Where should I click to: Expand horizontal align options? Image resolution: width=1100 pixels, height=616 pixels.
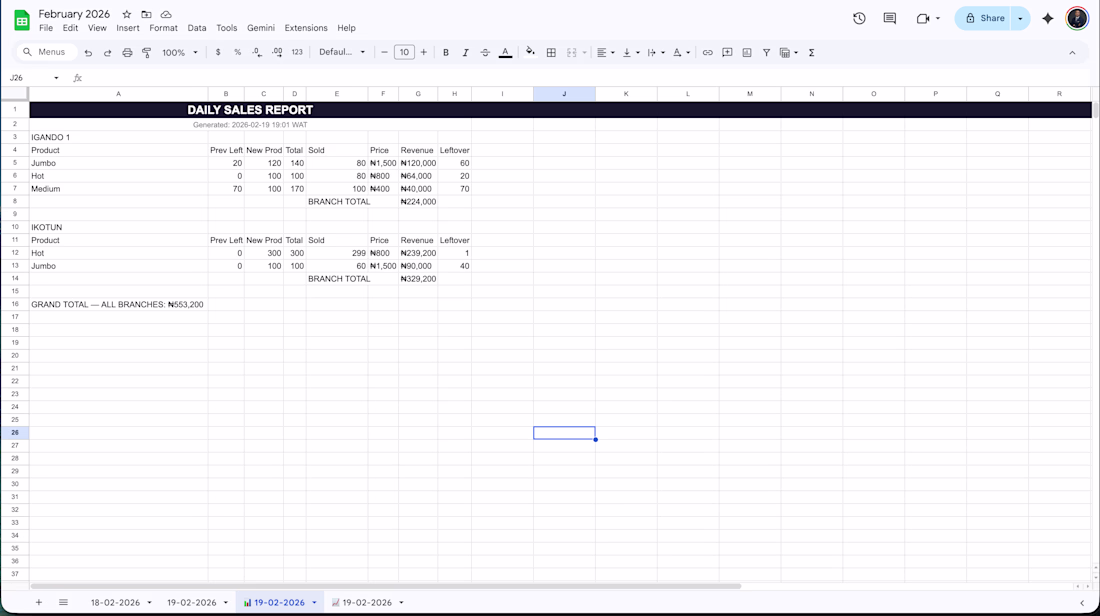click(x=612, y=53)
